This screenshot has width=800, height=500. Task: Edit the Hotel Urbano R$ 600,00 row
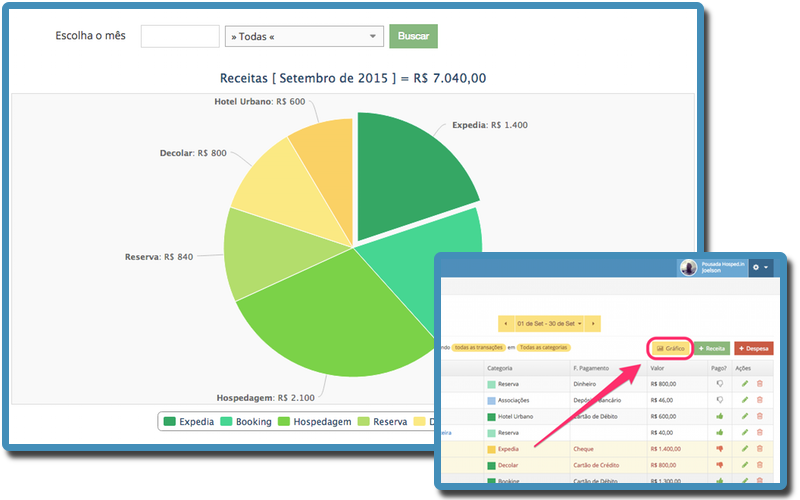(744, 416)
